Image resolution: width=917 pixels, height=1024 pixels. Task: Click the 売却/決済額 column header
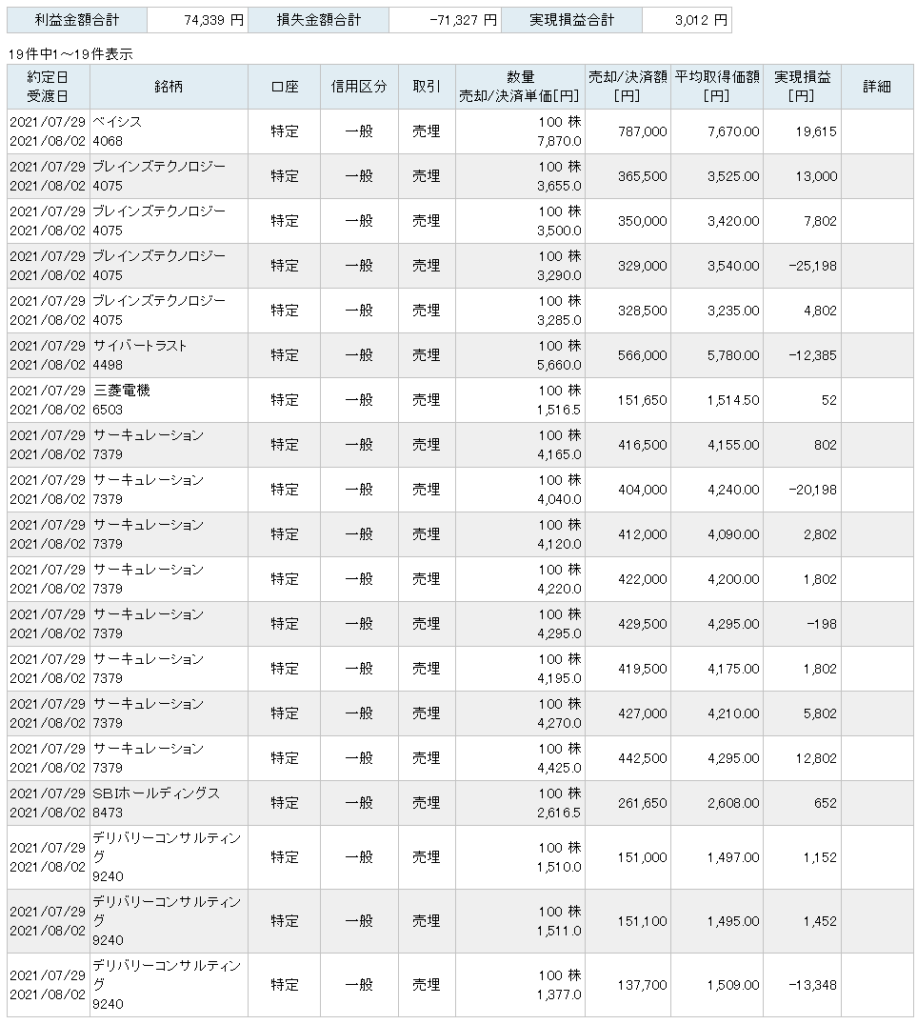[x=627, y=87]
